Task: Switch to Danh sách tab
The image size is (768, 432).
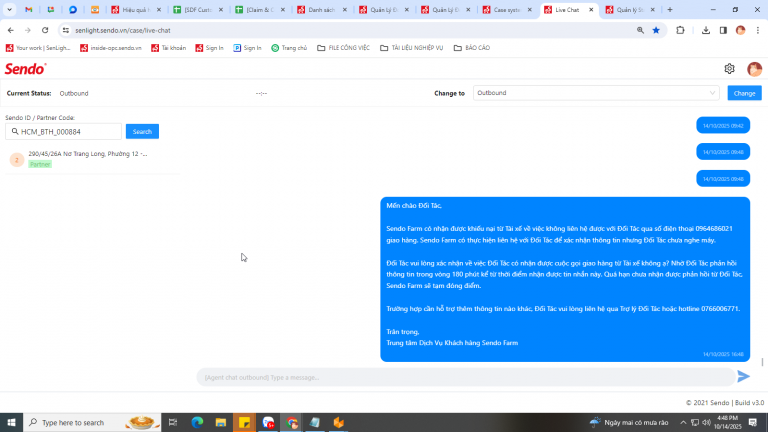Action: click(321, 10)
